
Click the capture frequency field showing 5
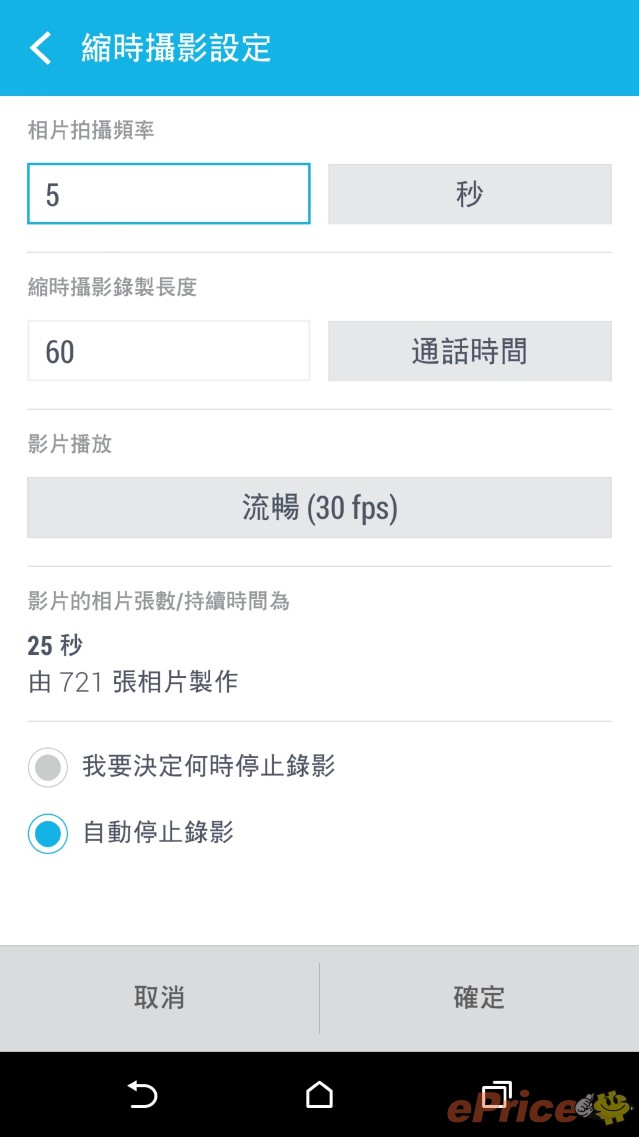coord(168,194)
